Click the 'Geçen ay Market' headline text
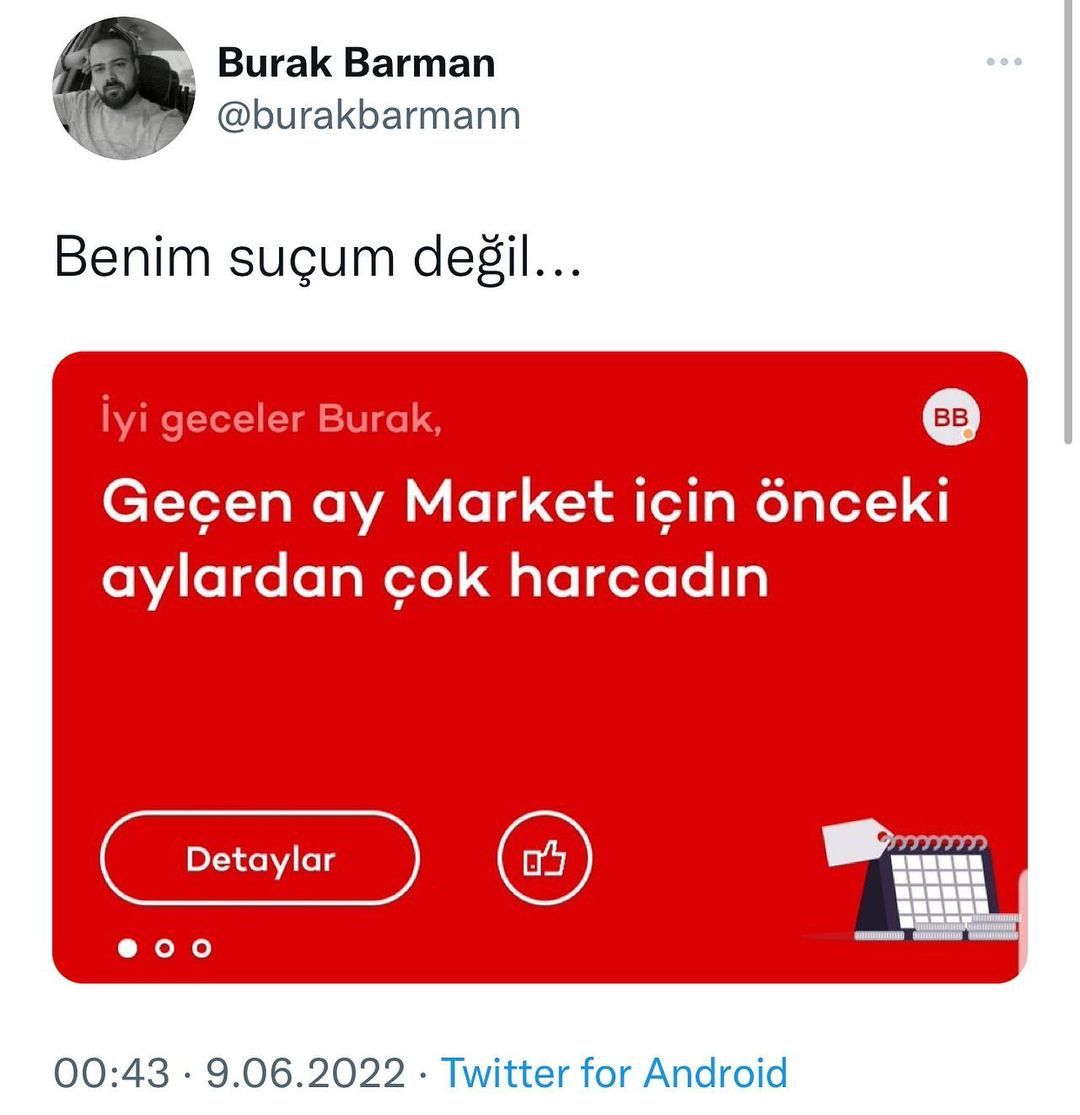The image size is (1080, 1115). [x=525, y=538]
